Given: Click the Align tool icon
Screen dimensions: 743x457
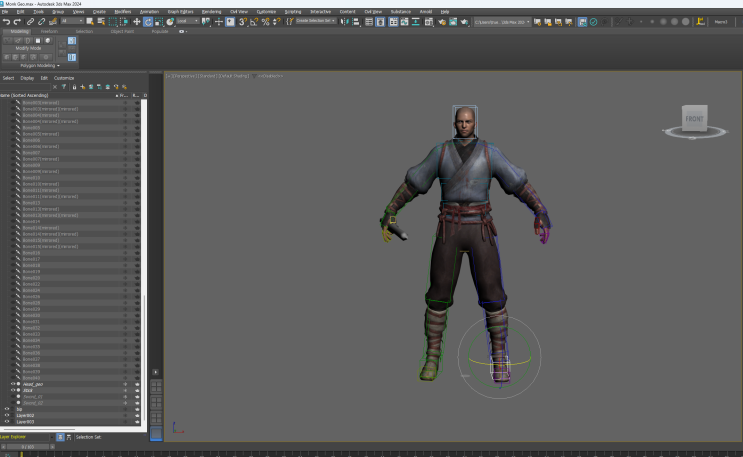Looking at the screenshot, I should 356,22.
